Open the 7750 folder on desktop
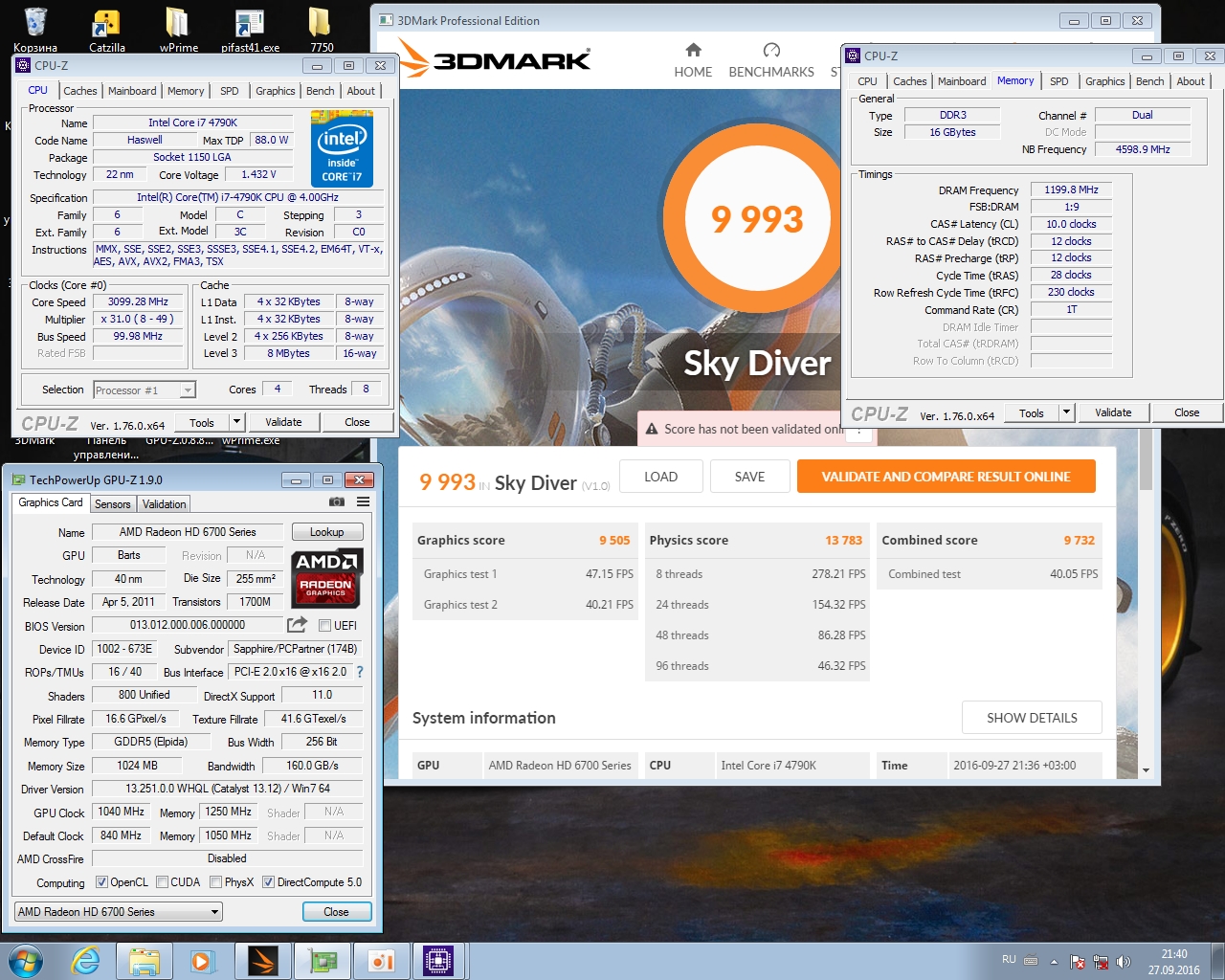The width and height of the screenshot is (1225, 980). pos(322,27)
